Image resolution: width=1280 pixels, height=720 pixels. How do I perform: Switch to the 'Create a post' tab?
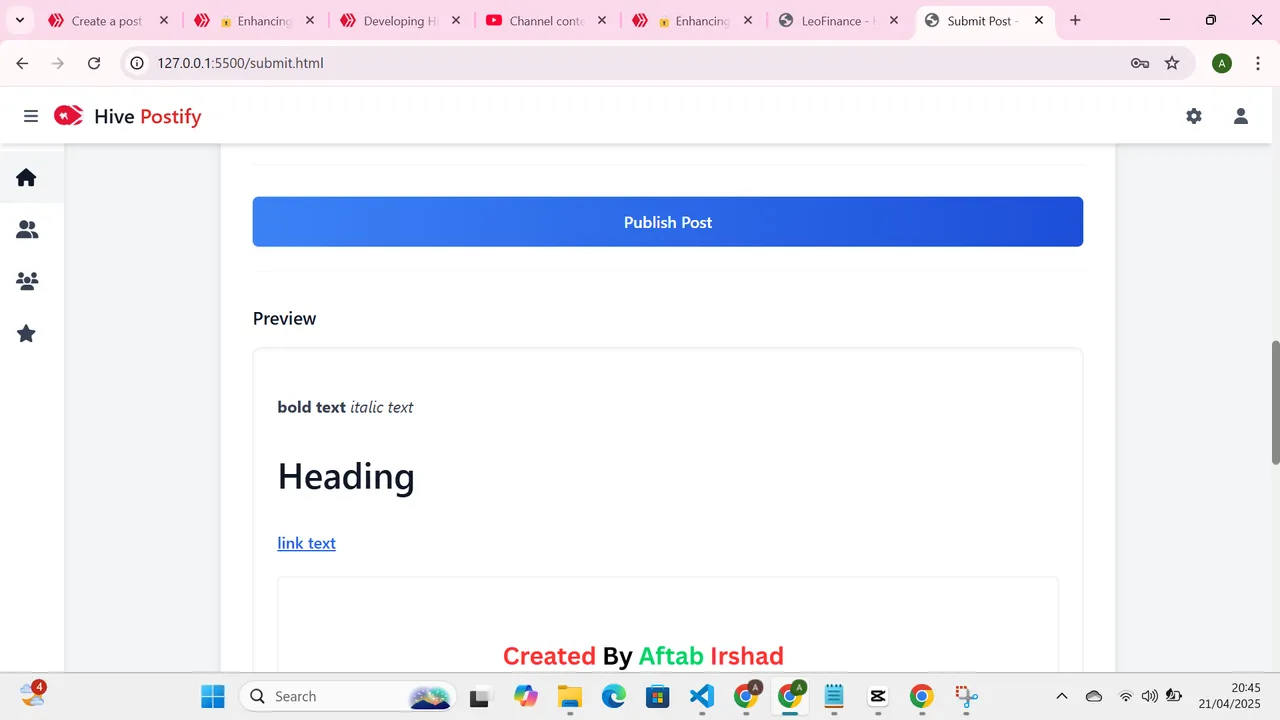(109, 20)
